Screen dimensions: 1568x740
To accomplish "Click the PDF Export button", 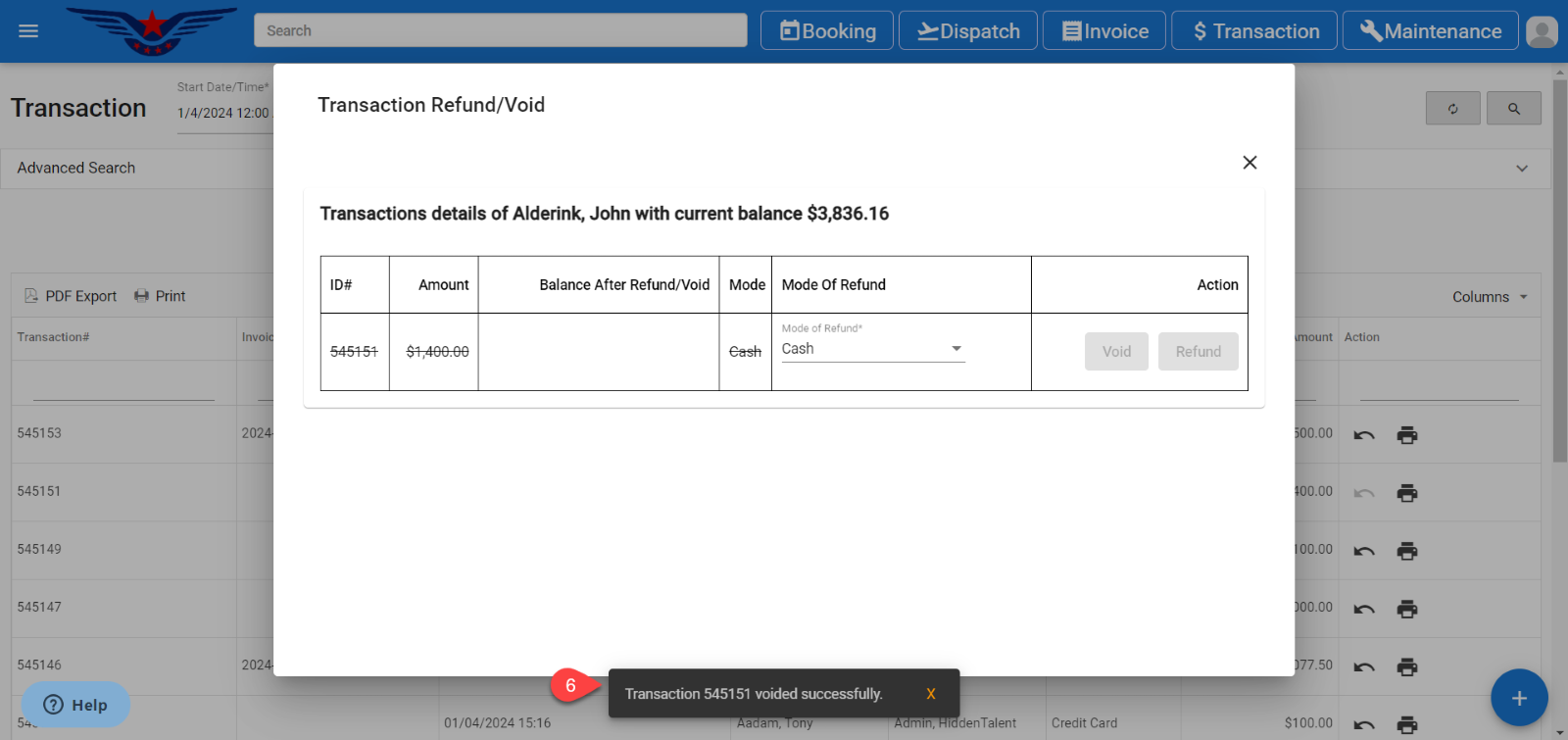I will (71, 296).
